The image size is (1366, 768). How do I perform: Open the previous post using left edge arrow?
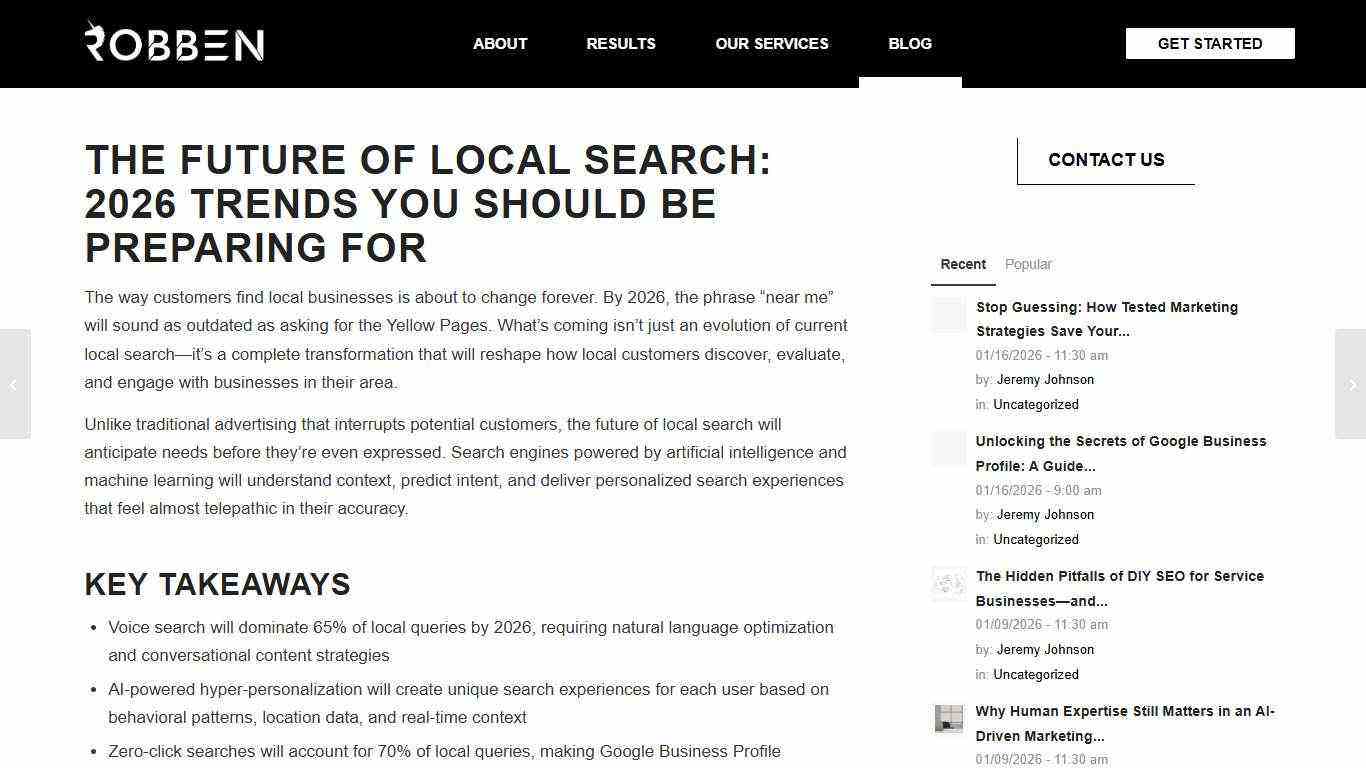pyautogui.click(x=14, y=384)
